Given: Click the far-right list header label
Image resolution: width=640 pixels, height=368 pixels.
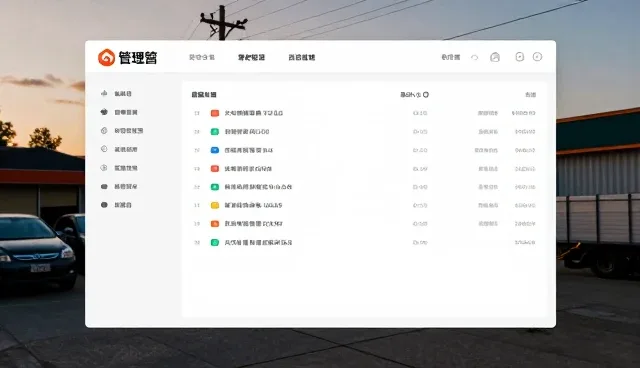Looking at the screenshot, I should (x=530, y=95).
